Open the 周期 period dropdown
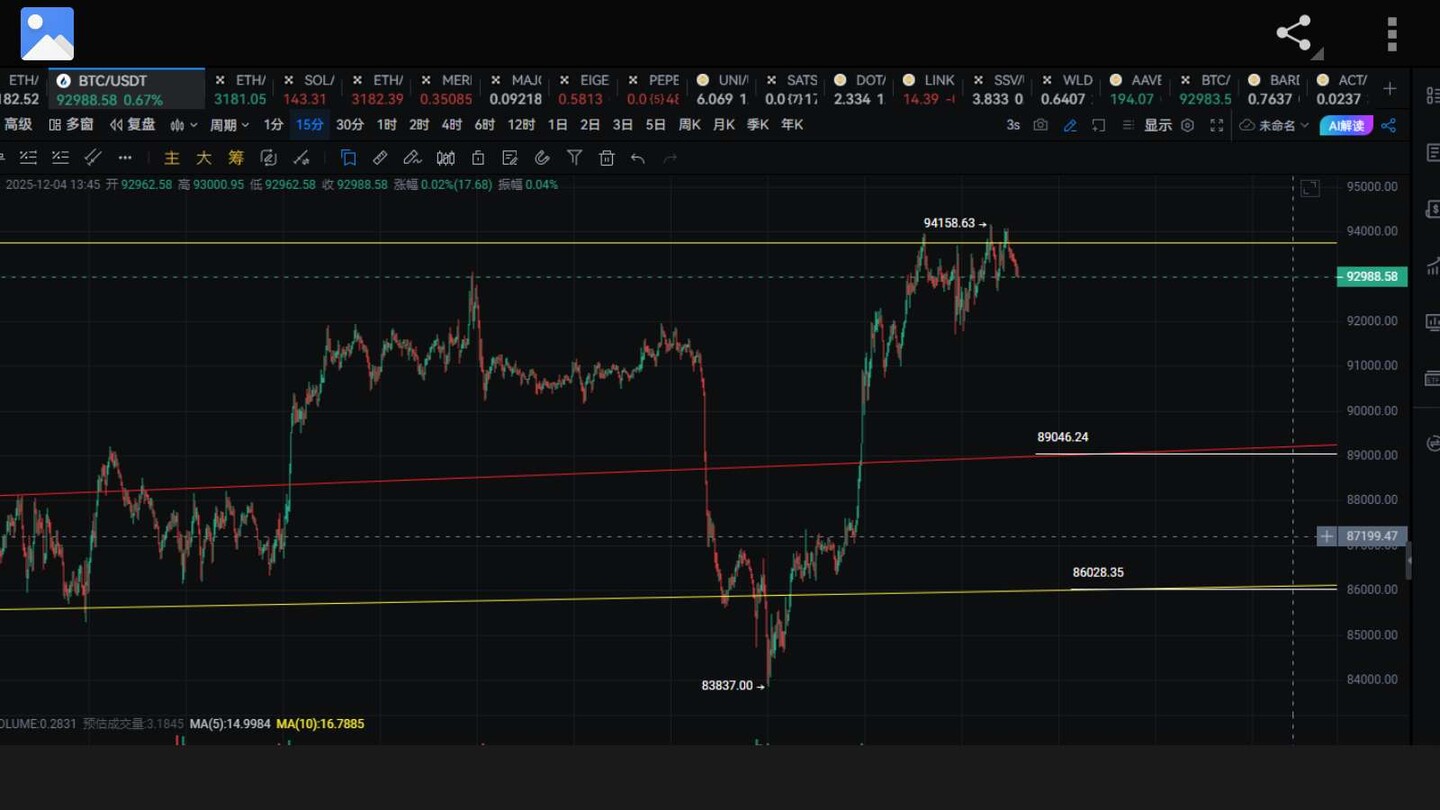 pyautogui.click(x=229, y=125)
